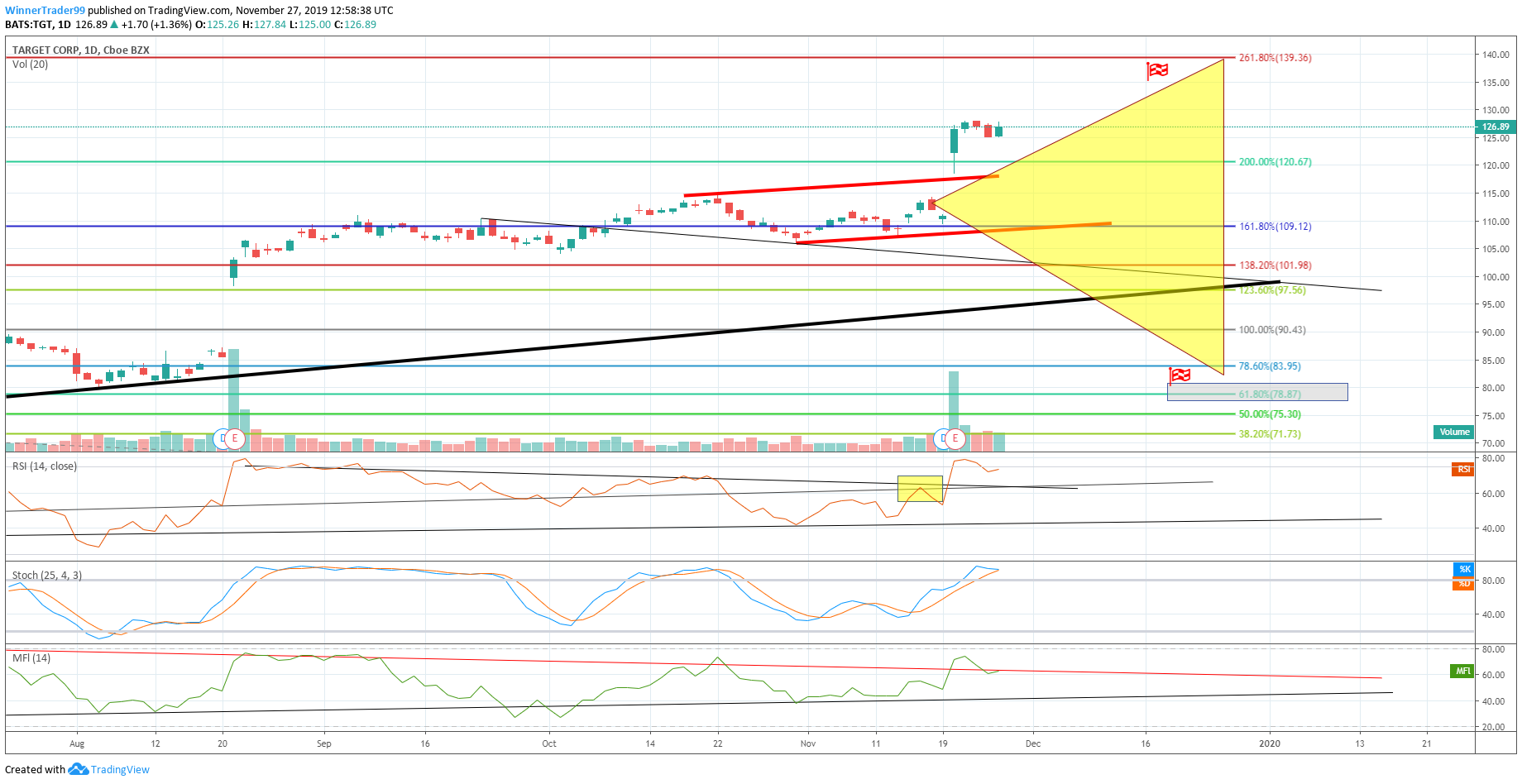1522x784 pixels.
Task: Click the RSI scale tag
Action: coord(1463,470)
